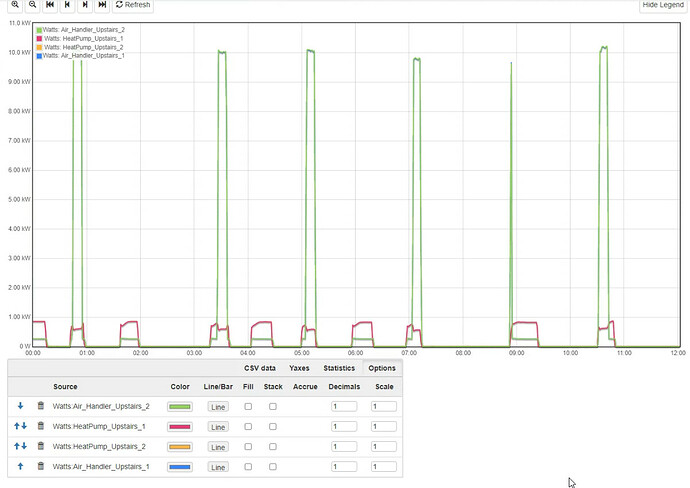
Task: Jump to earliest data with rewind icon
Action: coord(50,4)
